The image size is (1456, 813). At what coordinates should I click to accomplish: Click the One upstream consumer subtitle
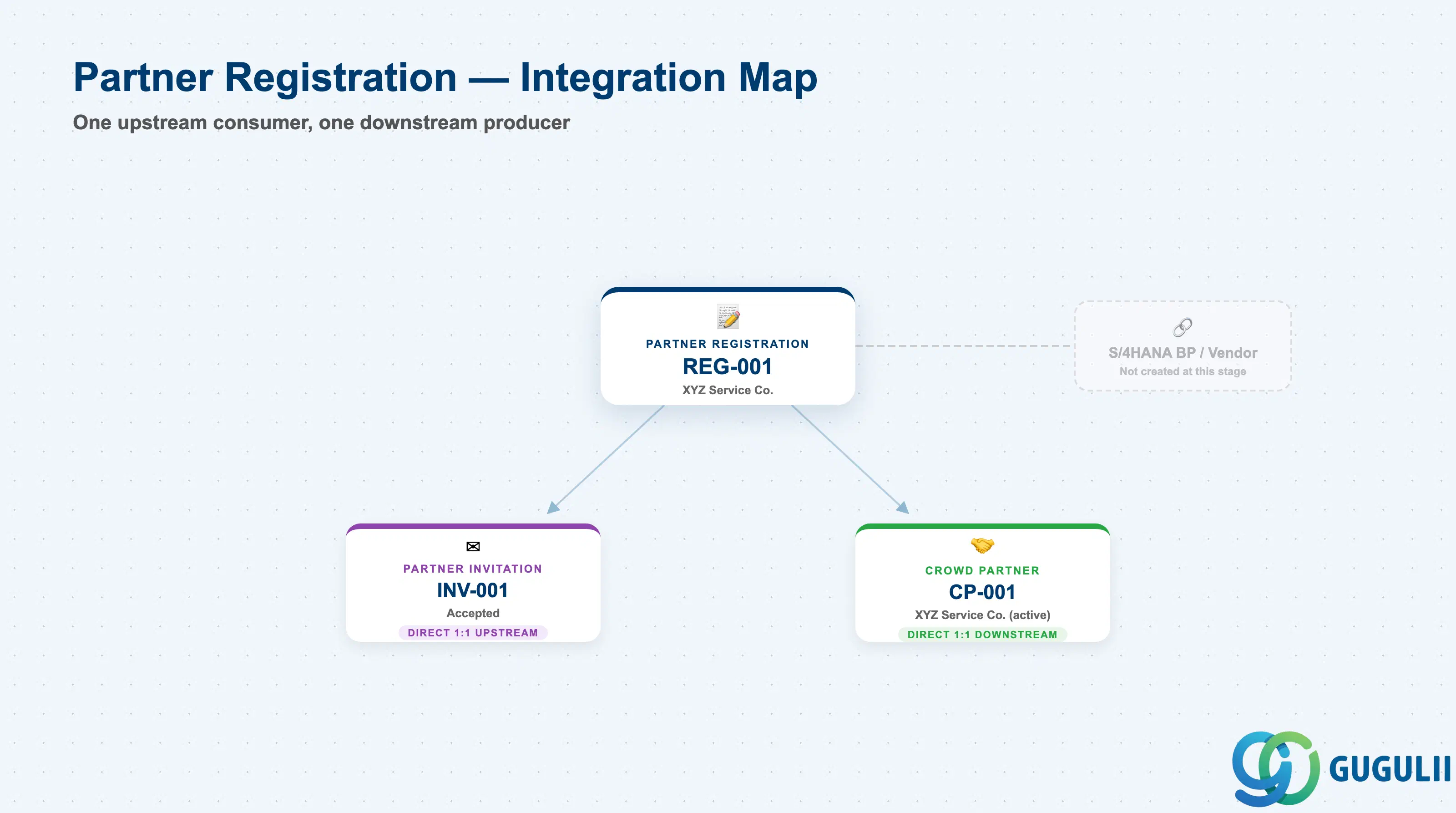coord(321,123)
